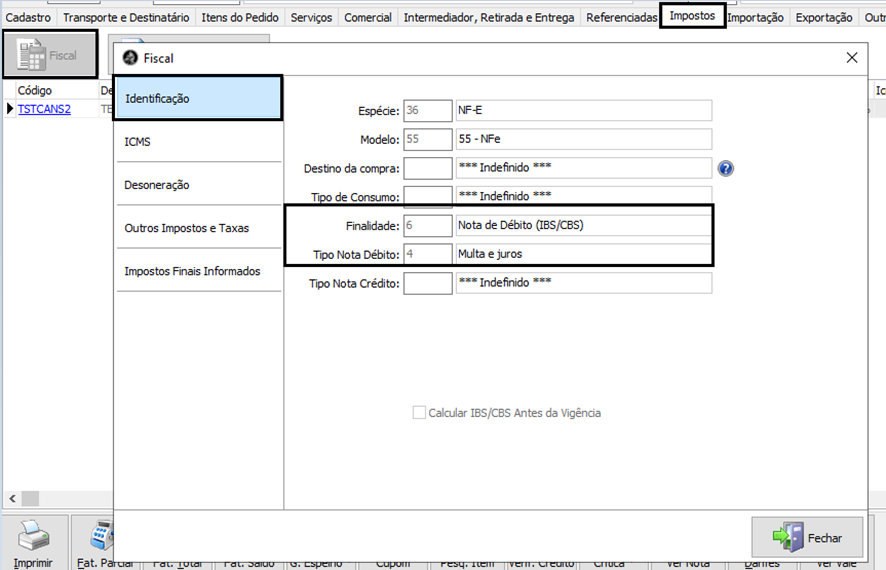This screenshot has height=570, width=886.
Task: Open the Desoneração section
Action: pyautogui.click(x=198, y=185)
